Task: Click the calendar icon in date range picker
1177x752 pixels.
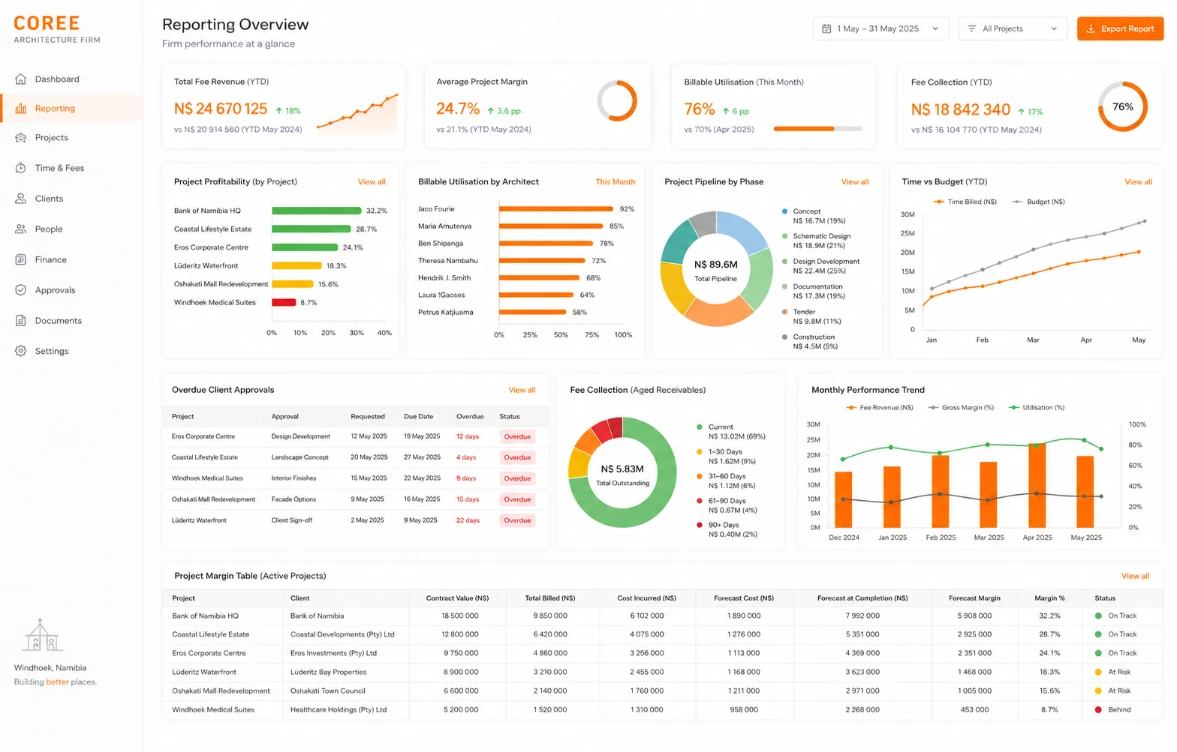Action: point(826,29)
